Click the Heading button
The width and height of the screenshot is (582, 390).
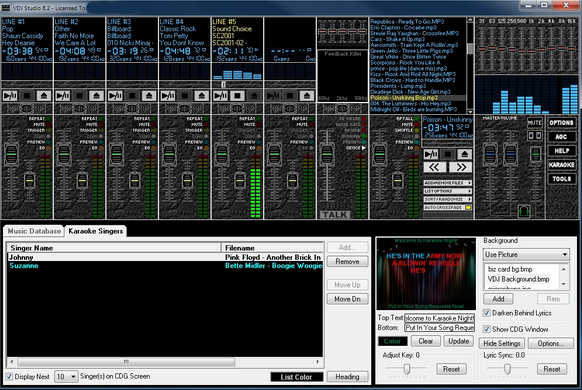click(x=347, y=377)
